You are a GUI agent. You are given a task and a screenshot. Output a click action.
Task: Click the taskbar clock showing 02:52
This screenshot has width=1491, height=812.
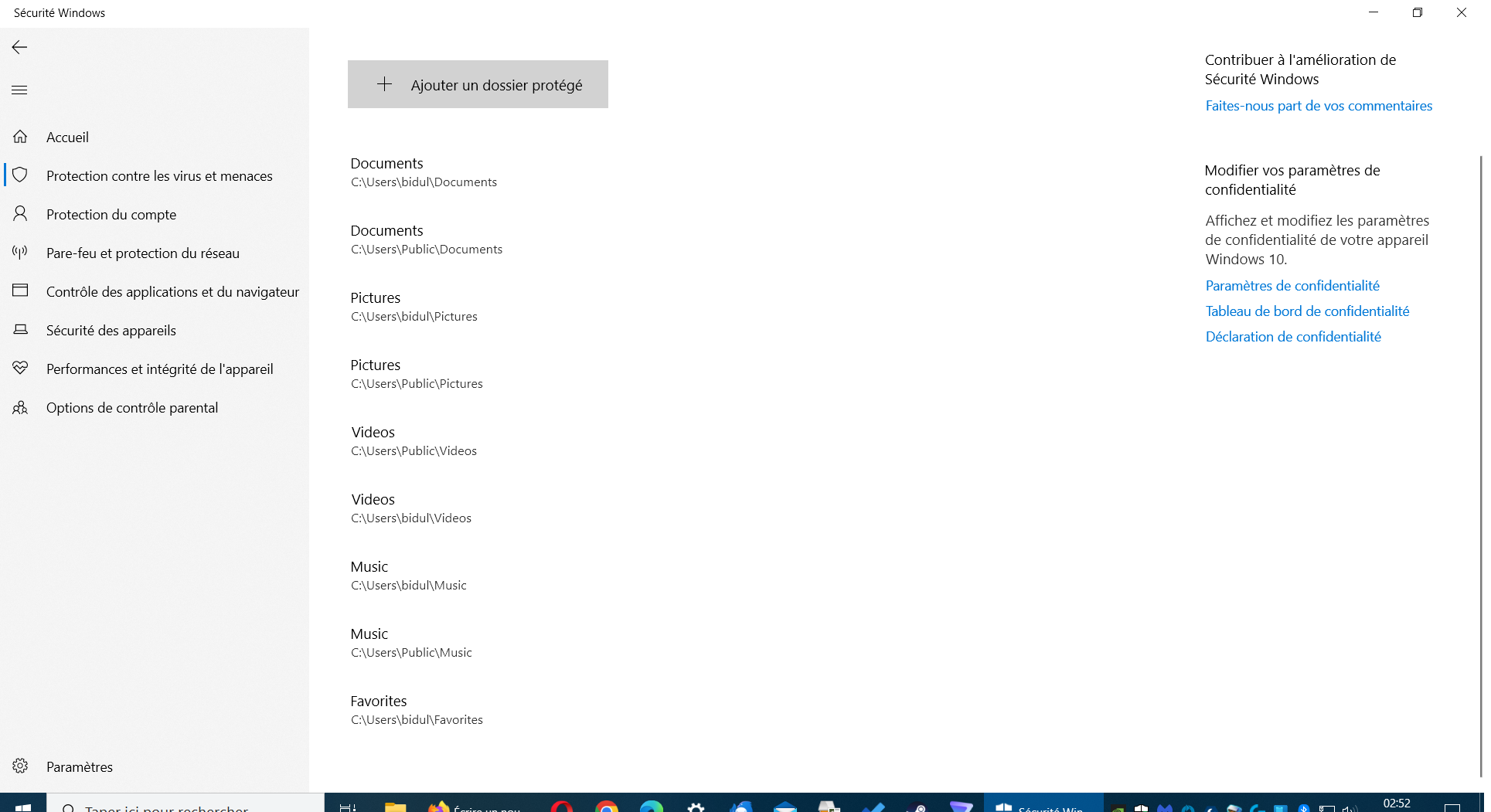1397,804
